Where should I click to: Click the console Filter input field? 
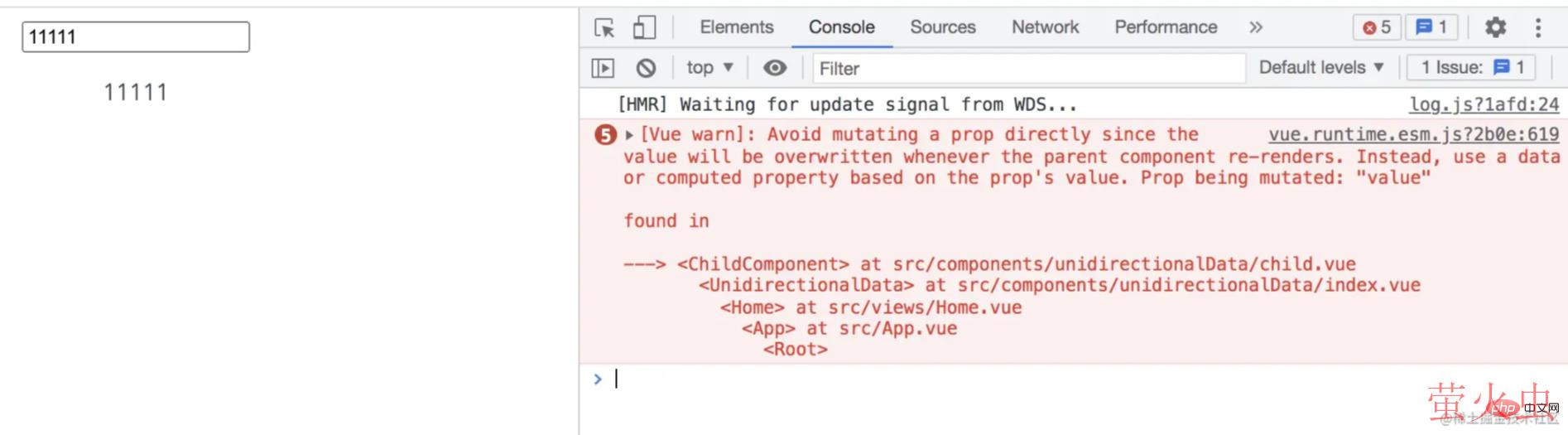(1028, 68)
